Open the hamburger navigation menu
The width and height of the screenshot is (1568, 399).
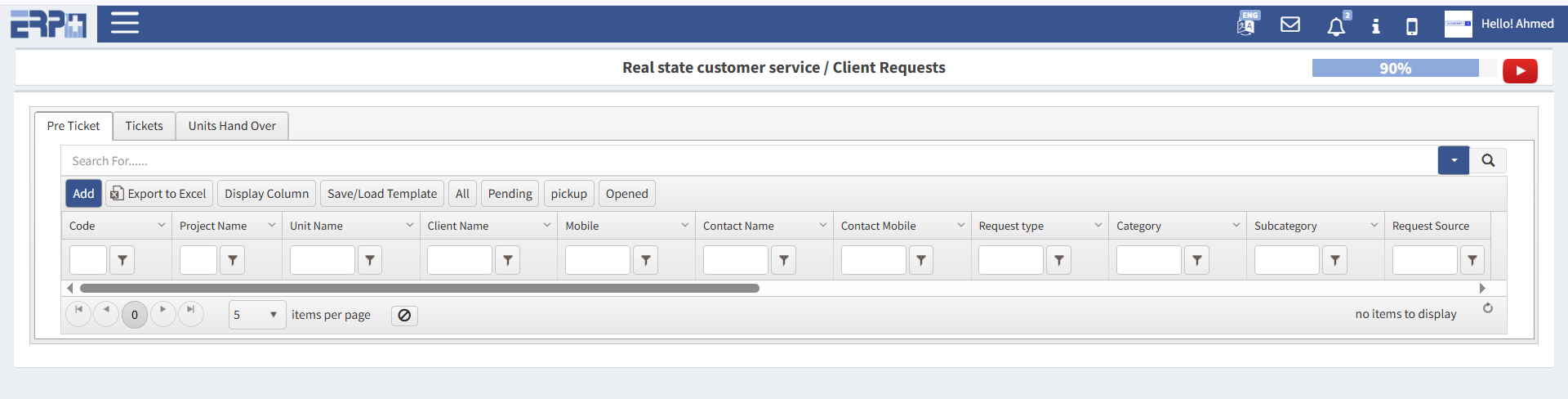coord(124,23)
